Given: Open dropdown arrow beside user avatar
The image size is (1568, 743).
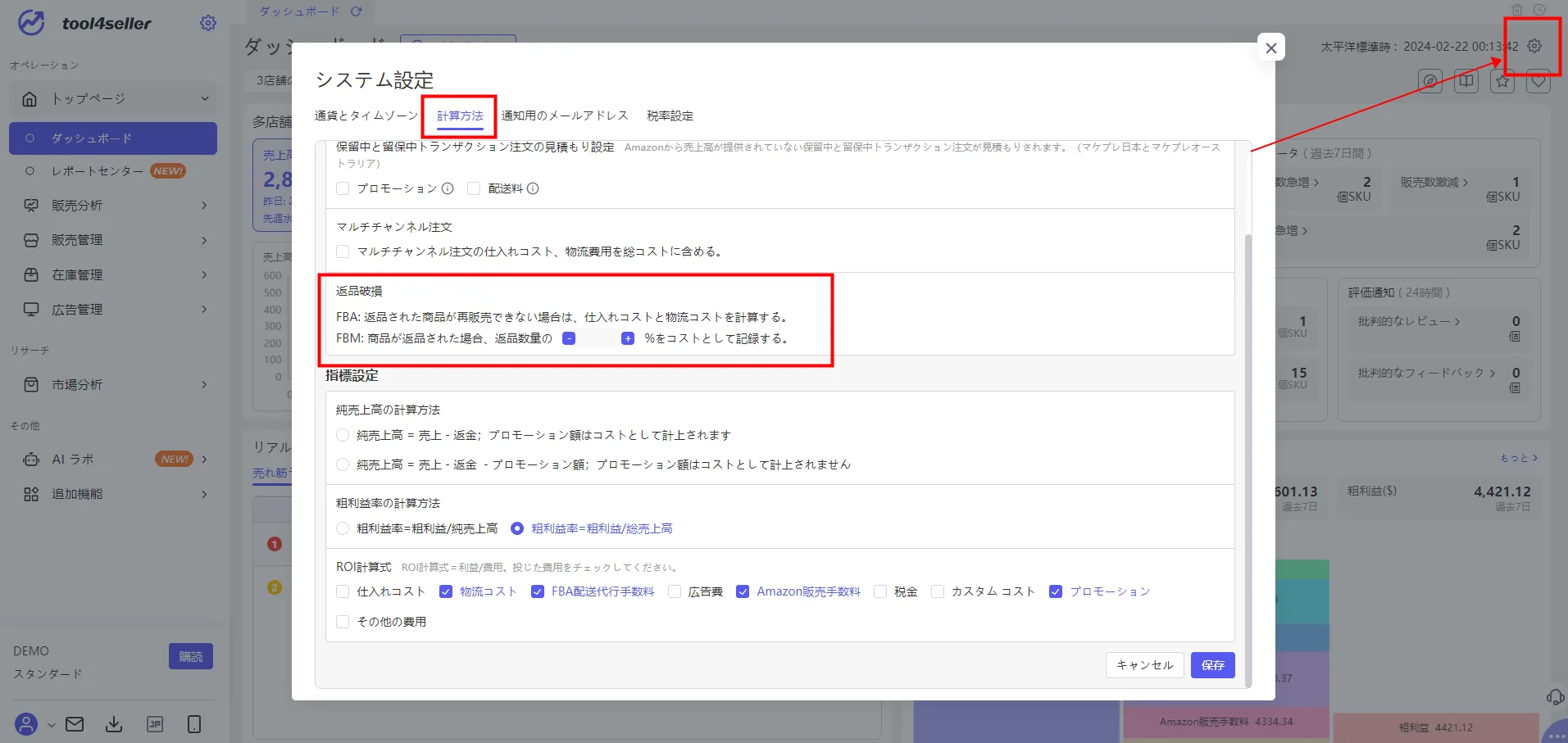Looking at the screenshot, I should [51, 725].
